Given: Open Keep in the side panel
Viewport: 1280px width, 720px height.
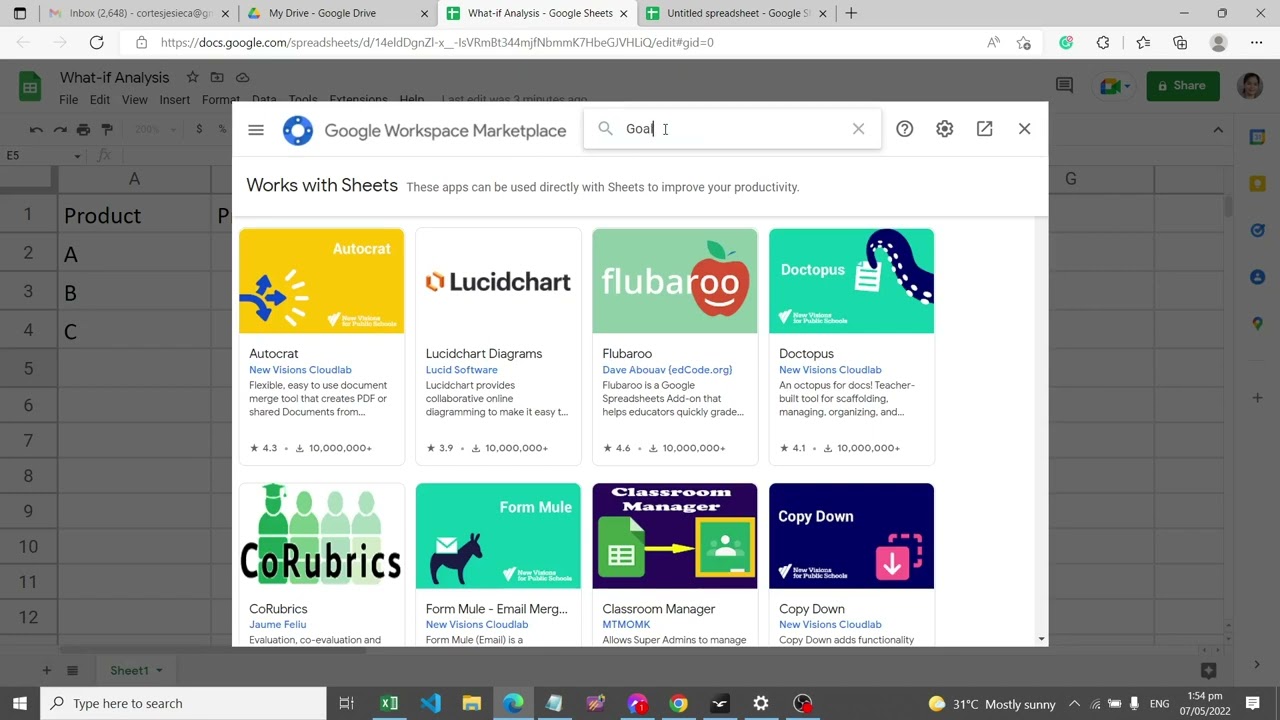Looking at the screenshot, I should (x=1258, y=183).
